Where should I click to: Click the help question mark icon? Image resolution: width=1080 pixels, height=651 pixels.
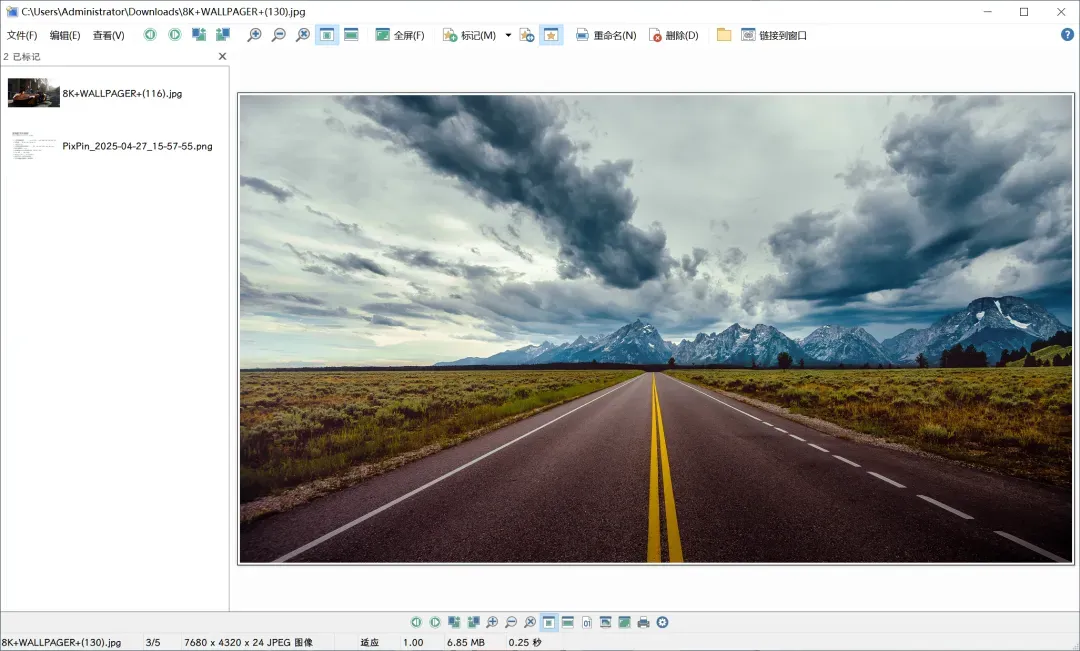1067,34
